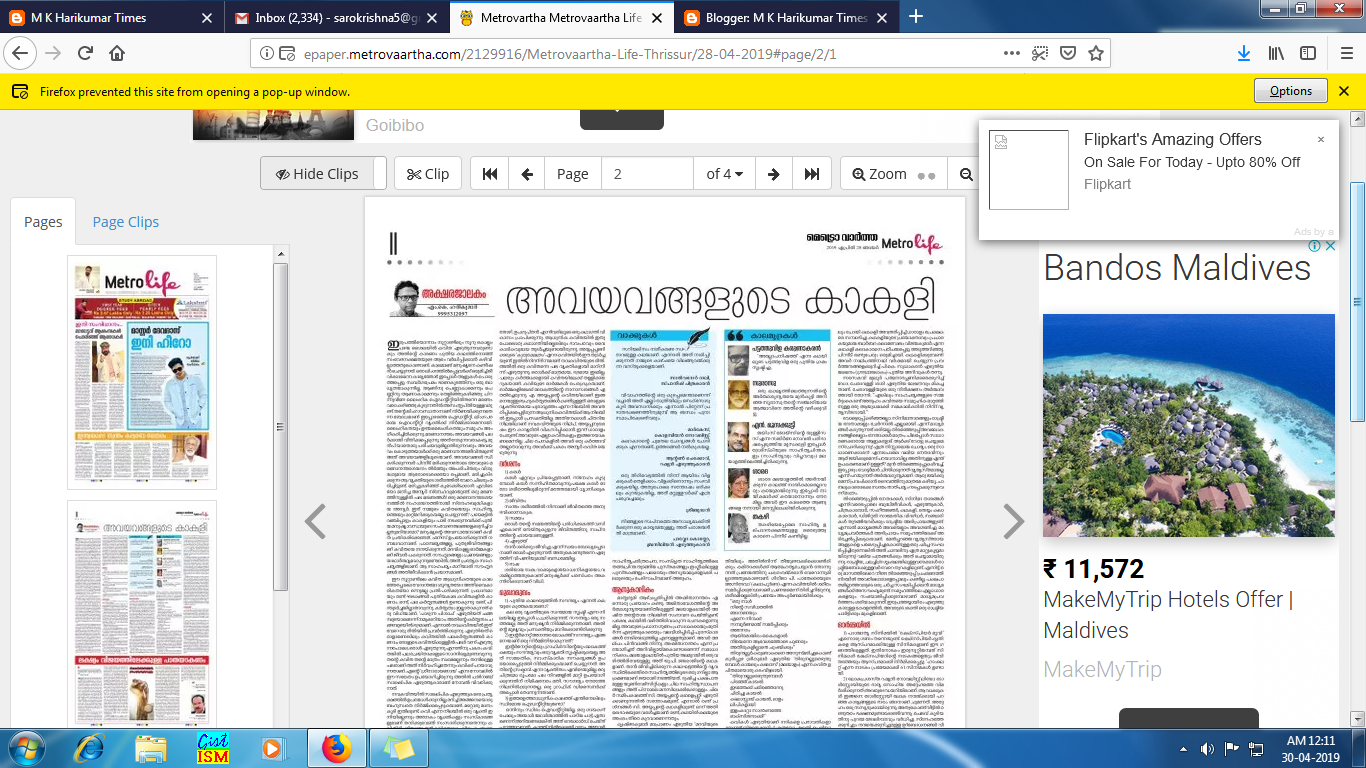The width and height of the screenshot is (1366, 768).
Task: Show hidden system tray icons
Action: click(1180, 748)
